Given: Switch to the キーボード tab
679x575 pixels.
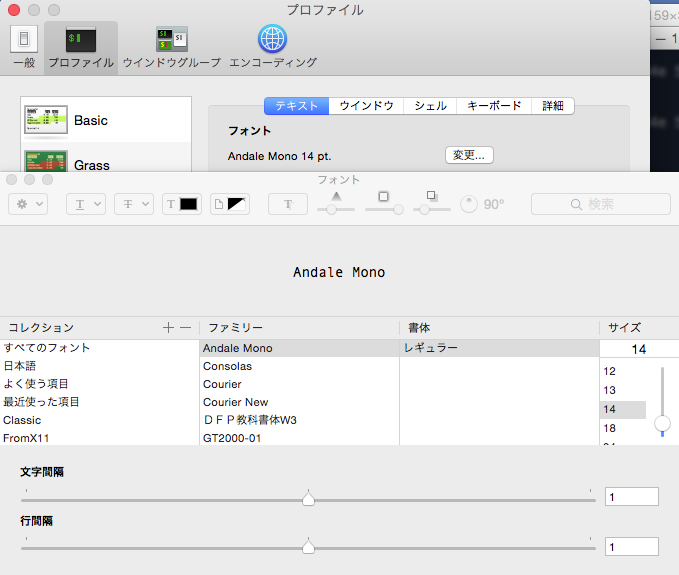Looking at the screenshot, I should pyautogui.click(x=494, y=106).
